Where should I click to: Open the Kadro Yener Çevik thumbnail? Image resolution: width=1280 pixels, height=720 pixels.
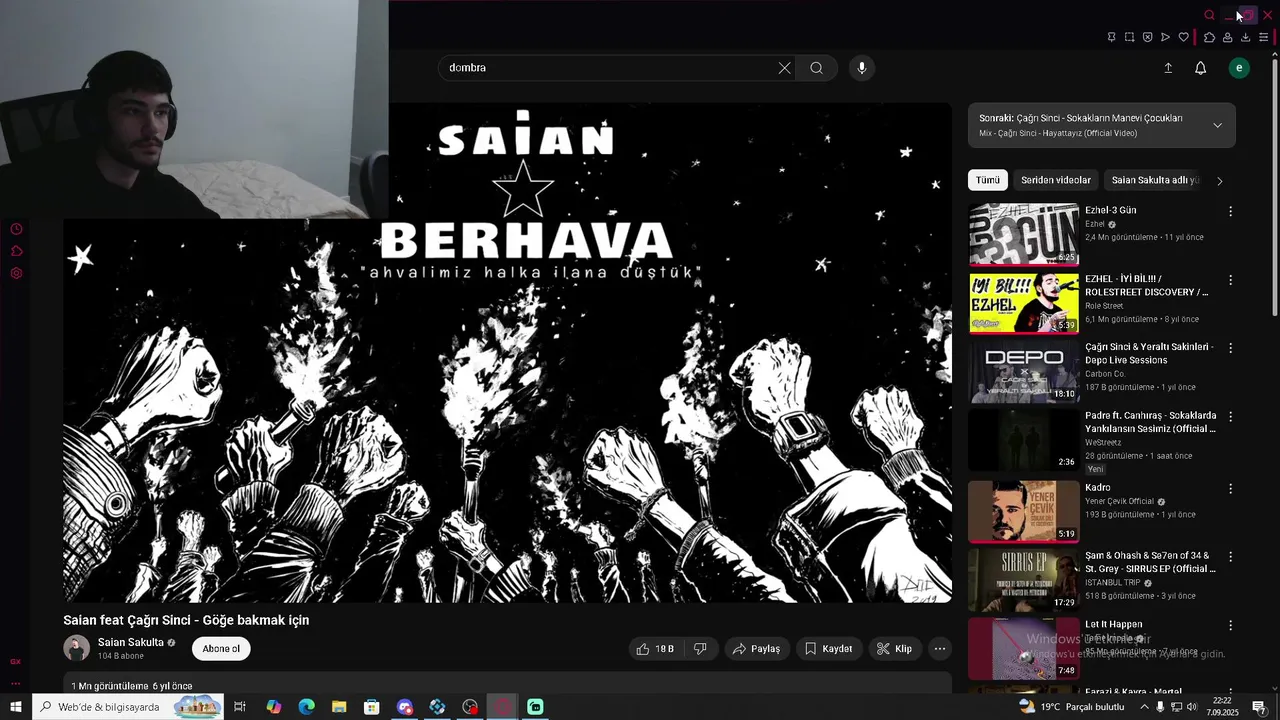pos(1023,511)
